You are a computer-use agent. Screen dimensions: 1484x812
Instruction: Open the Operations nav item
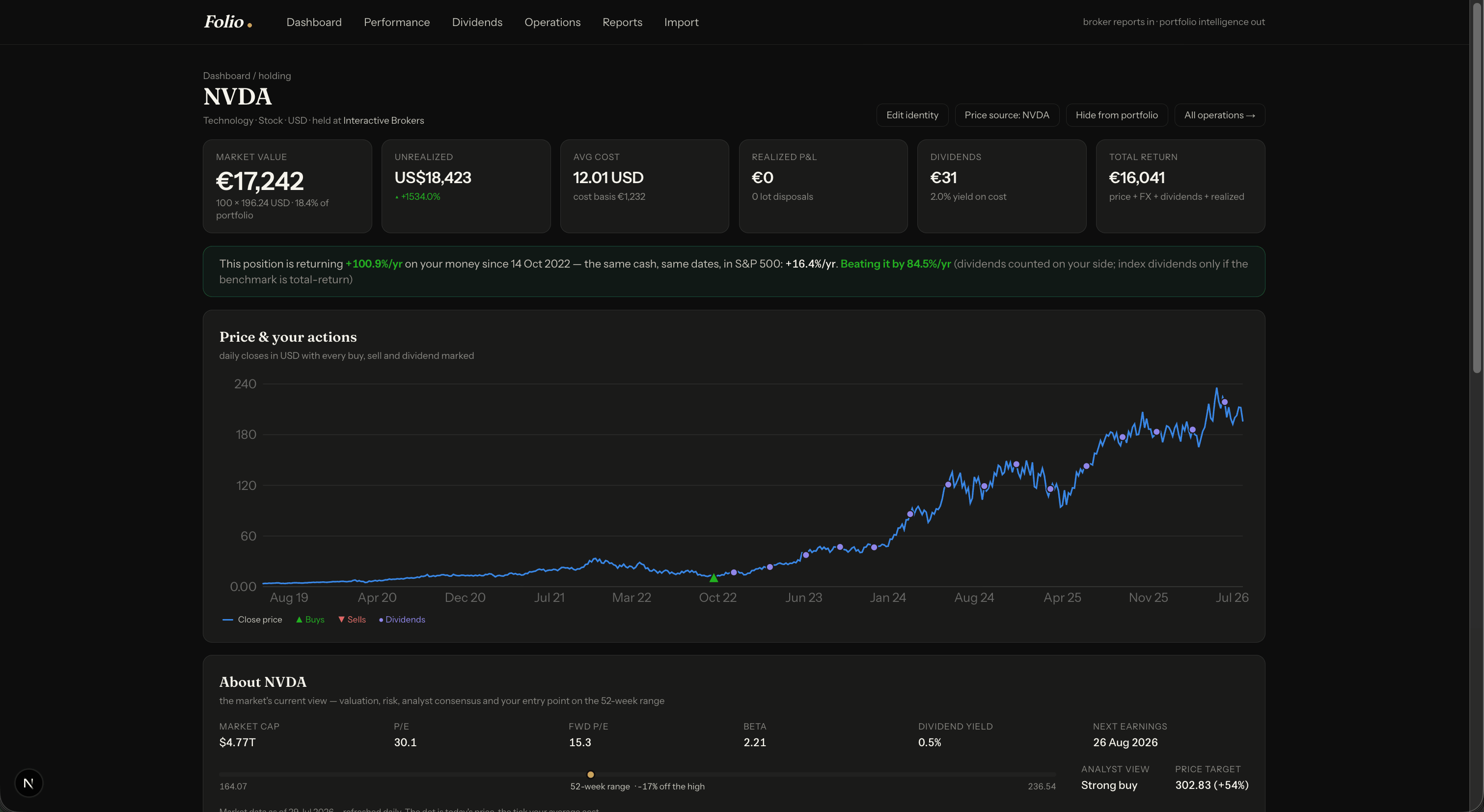pyautogui.click(x=552, y=22)
